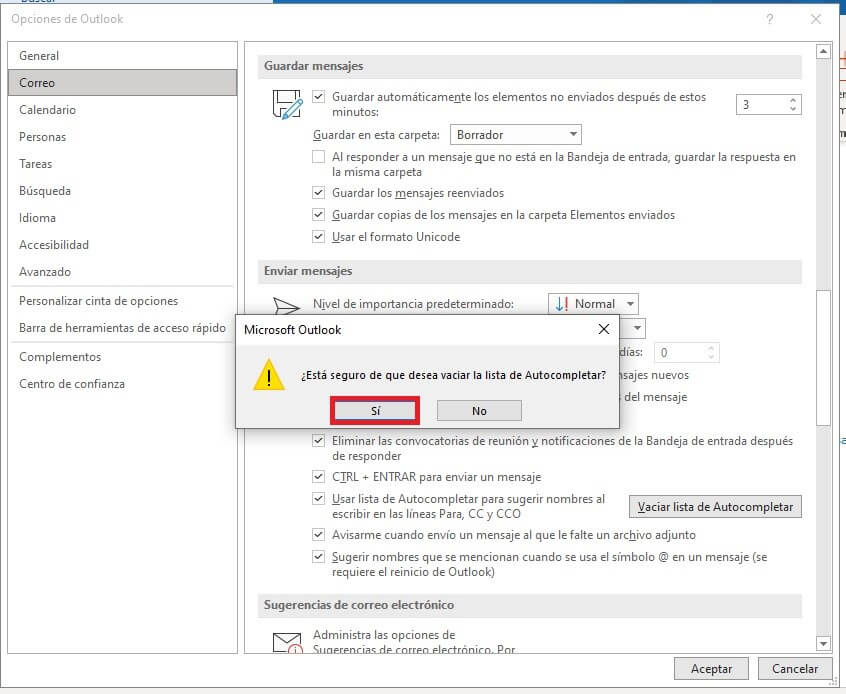
Task: Click the Cancelar button
Action: 794,669
